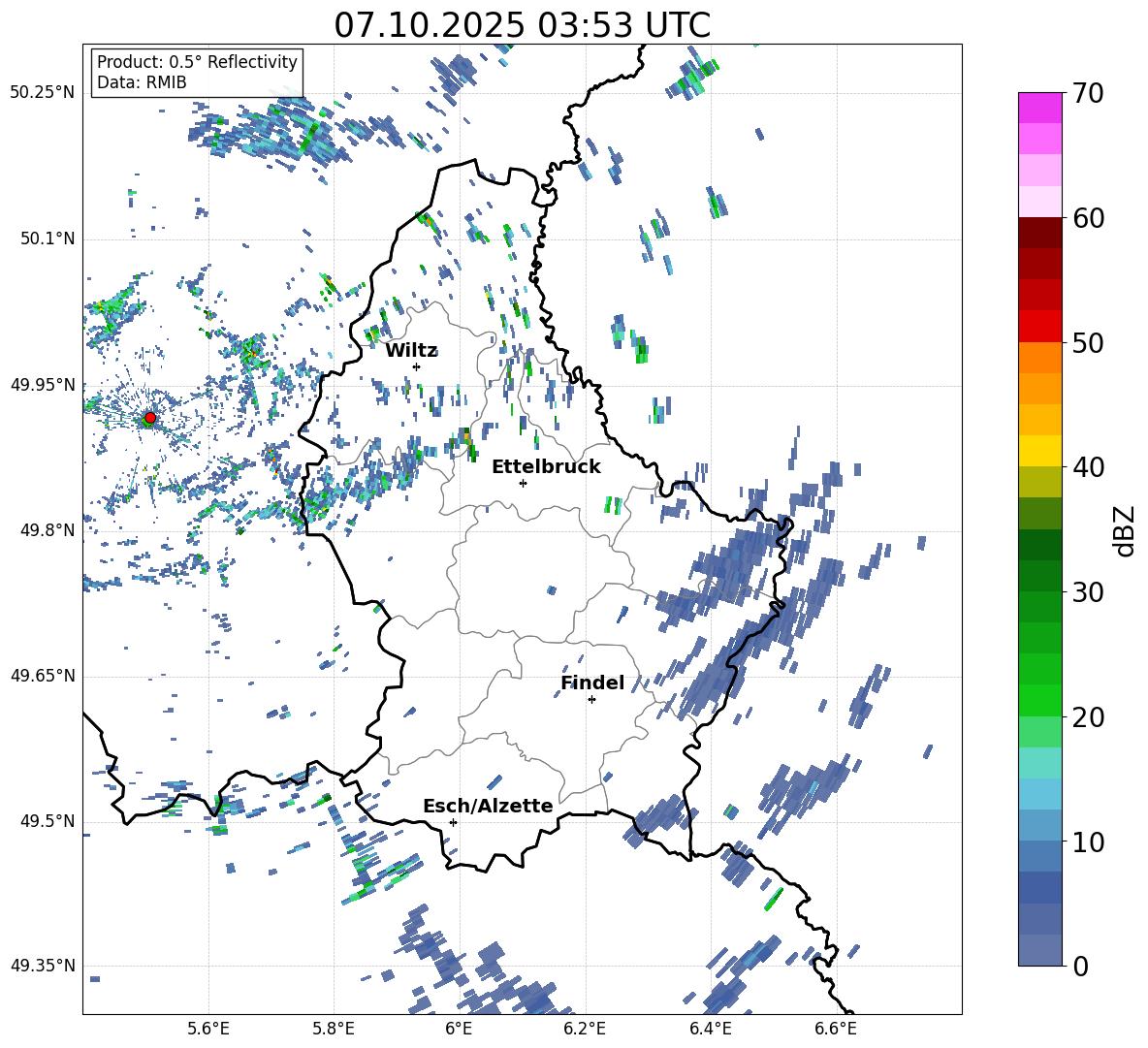Click the 6.4°E longitude label
Screen dimensions: 1148x1048
point(710,1029)
